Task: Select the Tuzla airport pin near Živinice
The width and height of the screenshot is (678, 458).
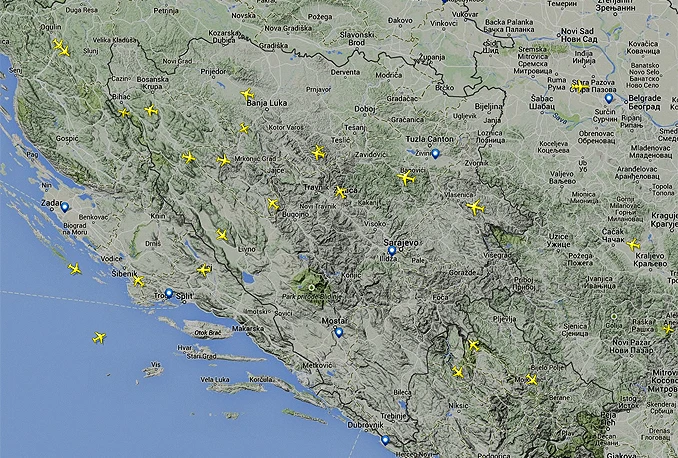Action: 435,154
